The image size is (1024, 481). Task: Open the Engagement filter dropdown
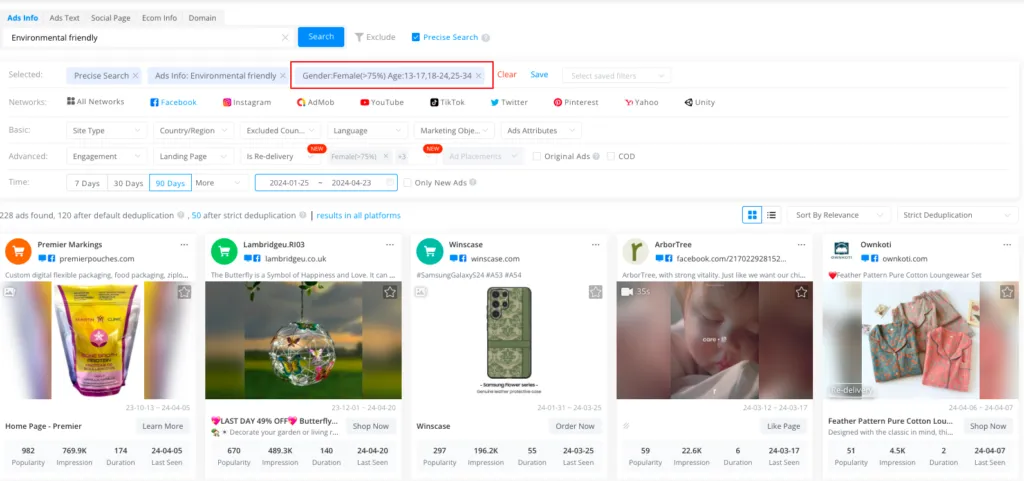(107, 156)
